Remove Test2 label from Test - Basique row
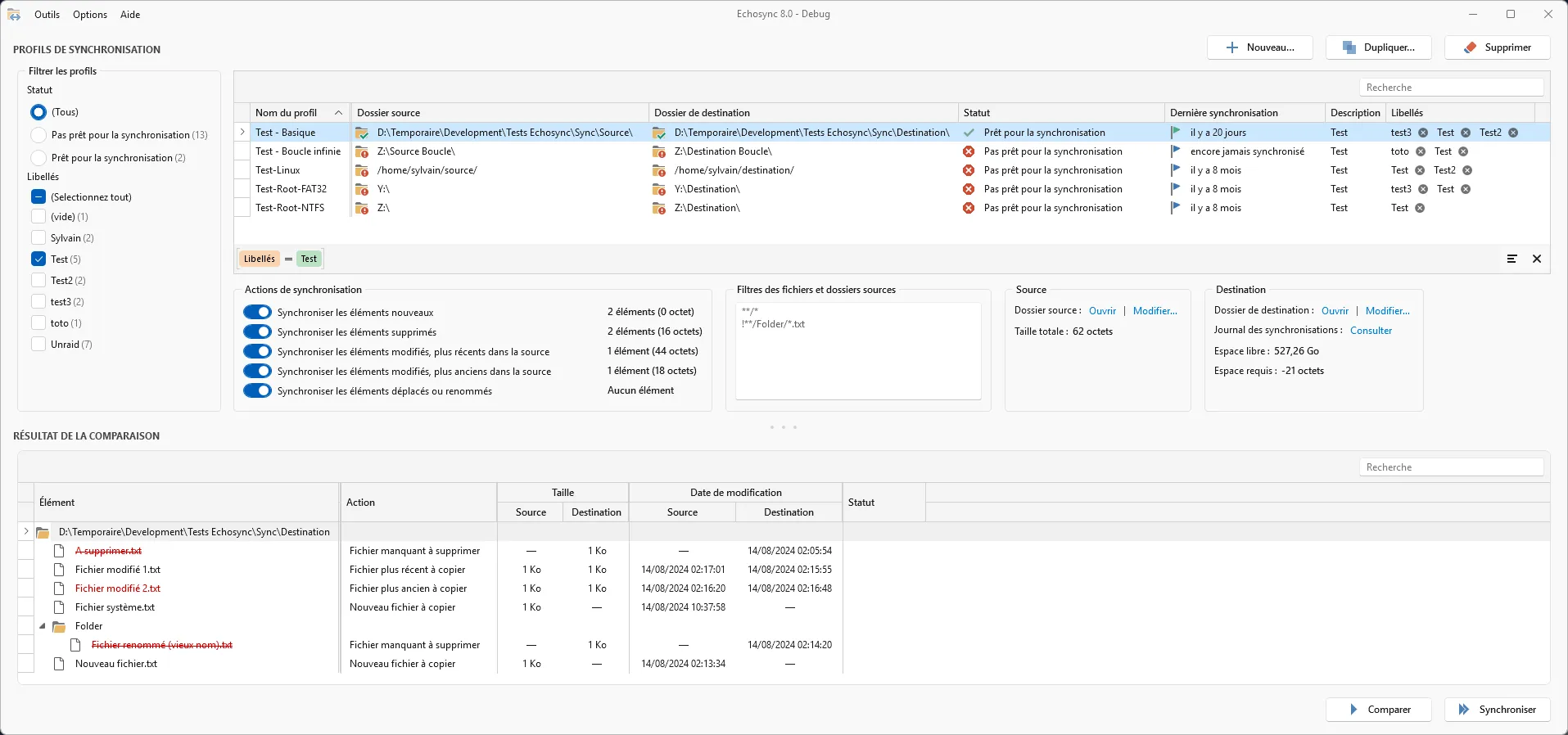The height and width of the screenshot is (735, 1568). tap(1513, 133)
